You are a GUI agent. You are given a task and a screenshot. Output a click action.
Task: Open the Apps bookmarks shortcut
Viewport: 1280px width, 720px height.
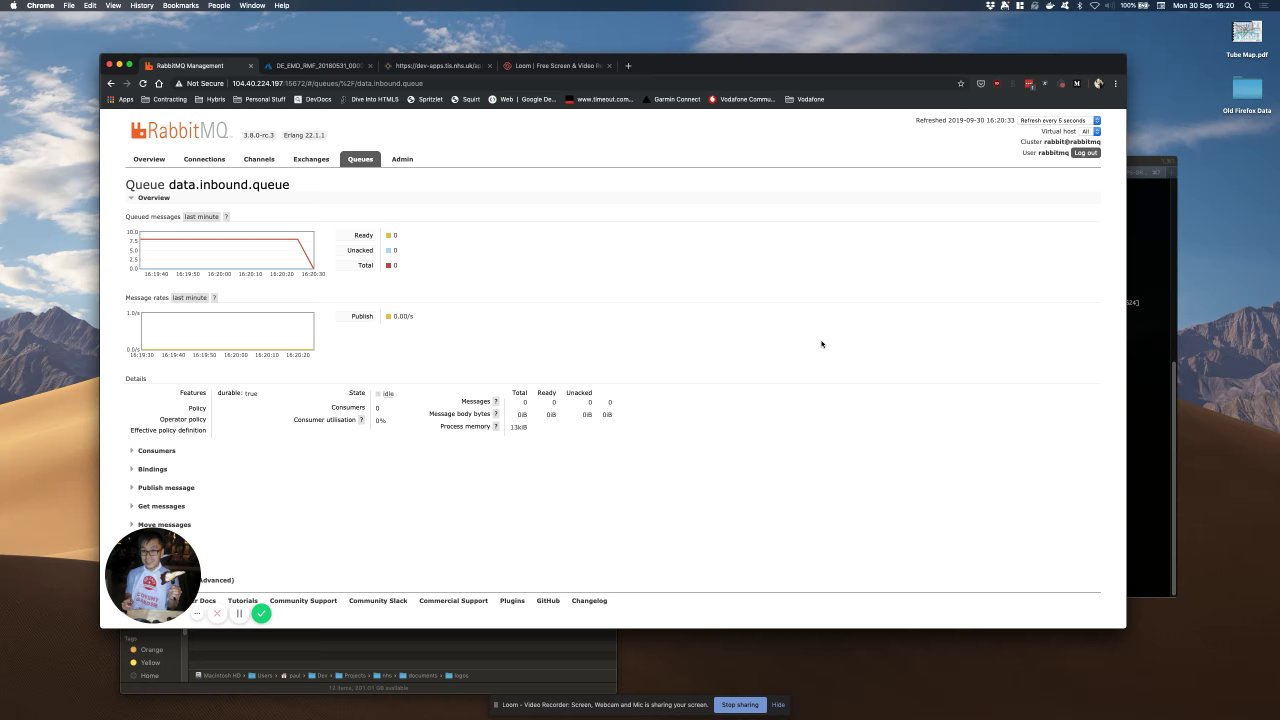coord(120,99)
